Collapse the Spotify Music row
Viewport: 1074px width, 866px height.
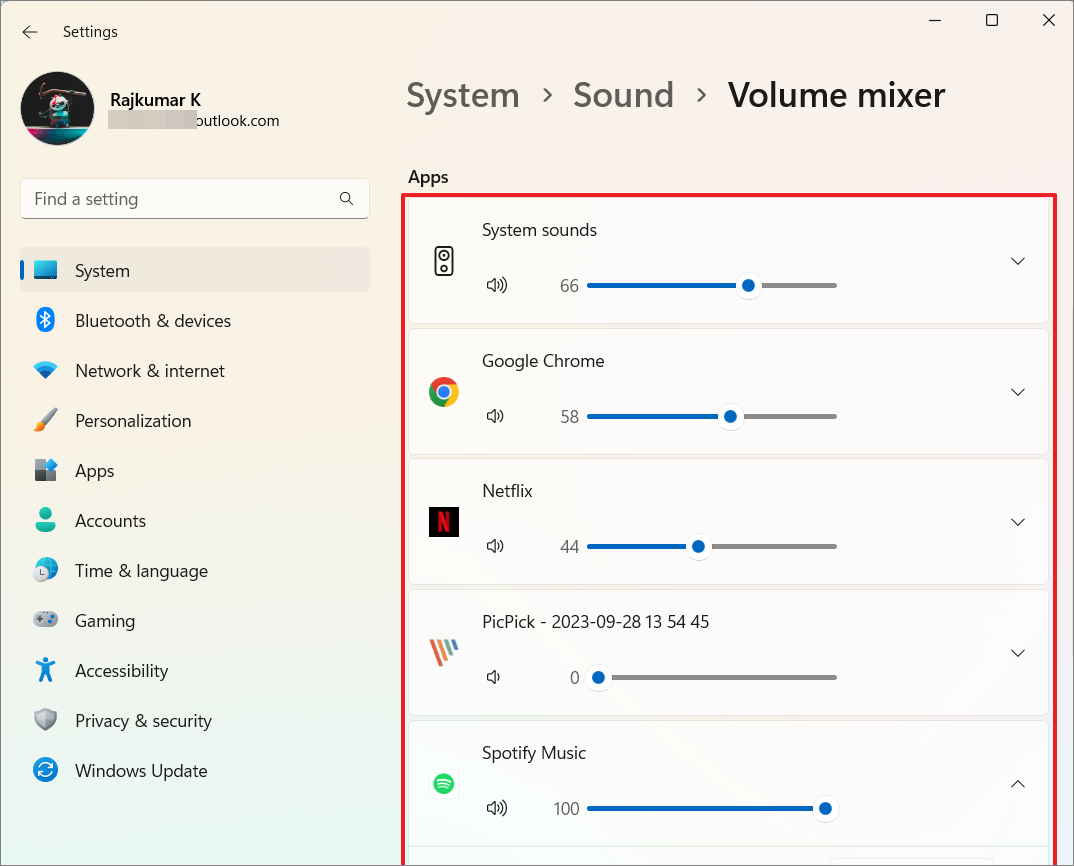(x=1018, y=784)
